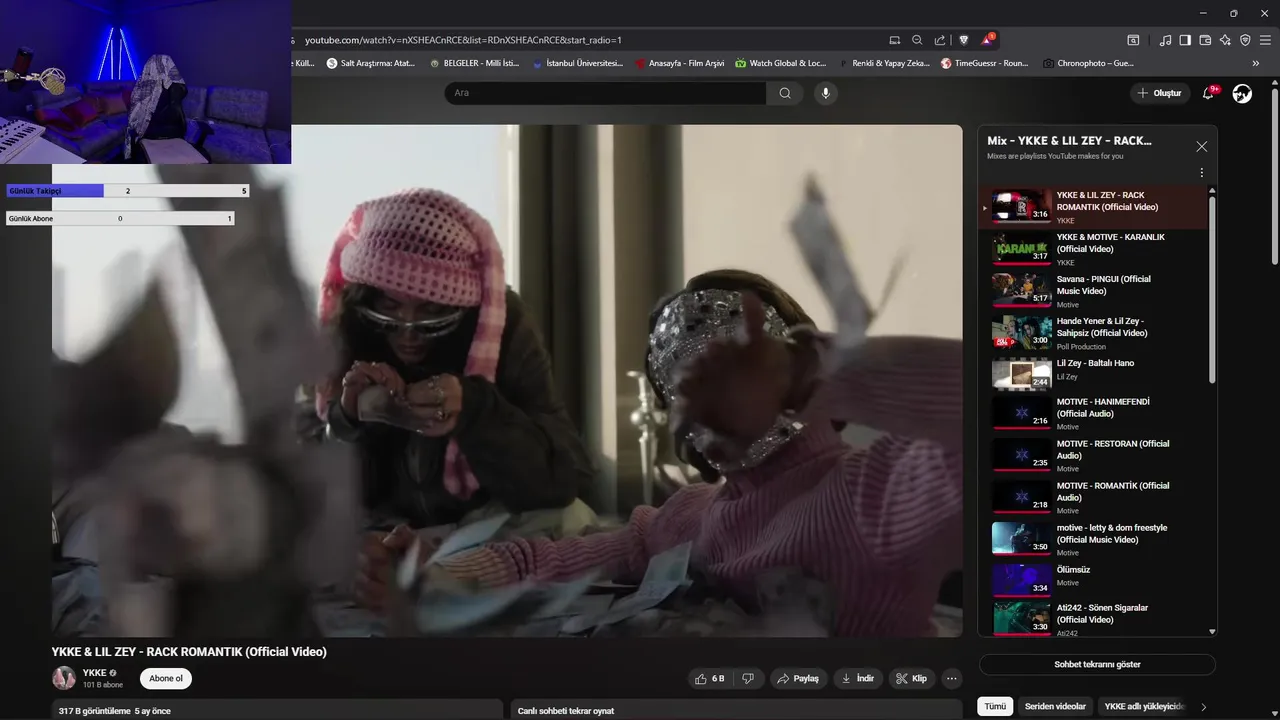The height and width of the screenshot is (720, 1280).
Task: Open Brave VPN shield icon
Action: [1245, 40]
